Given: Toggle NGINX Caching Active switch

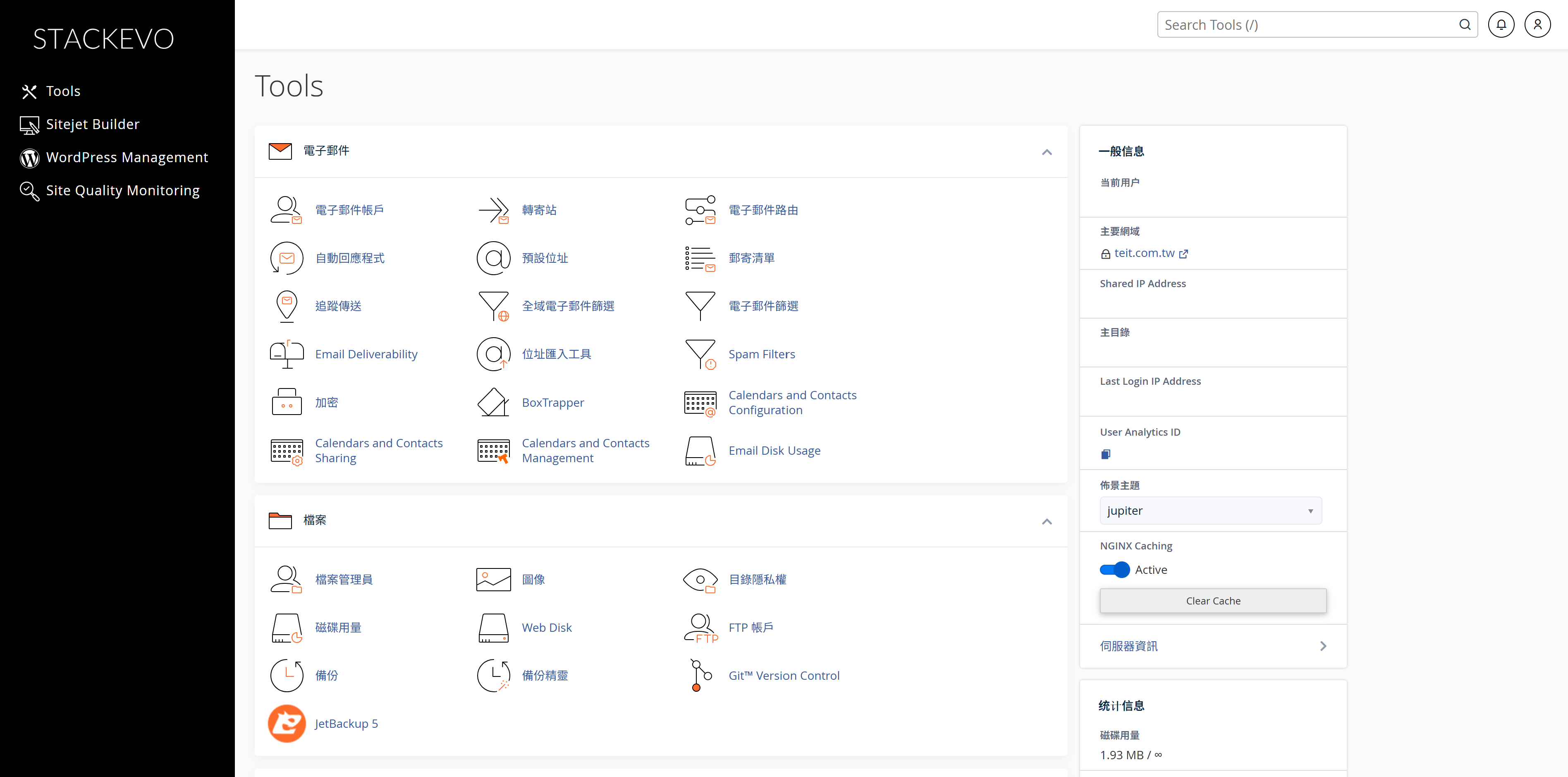Looking at the screenshot, I should click(1114, 570).
